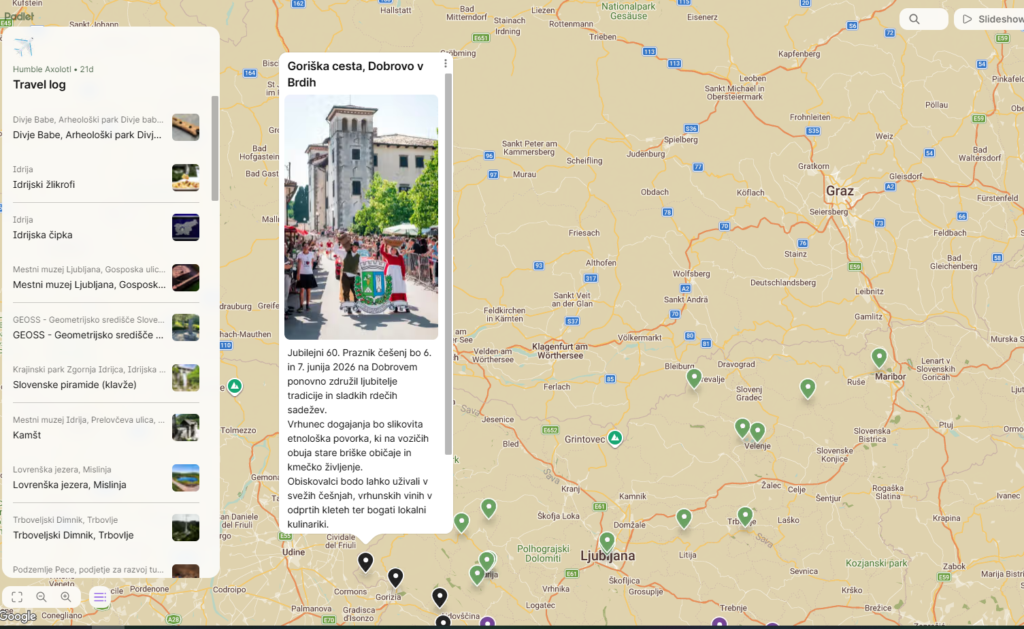Click the Lovrenška jezera lake thumbnail
The image size is (1024, 629).
coord(185,477)
